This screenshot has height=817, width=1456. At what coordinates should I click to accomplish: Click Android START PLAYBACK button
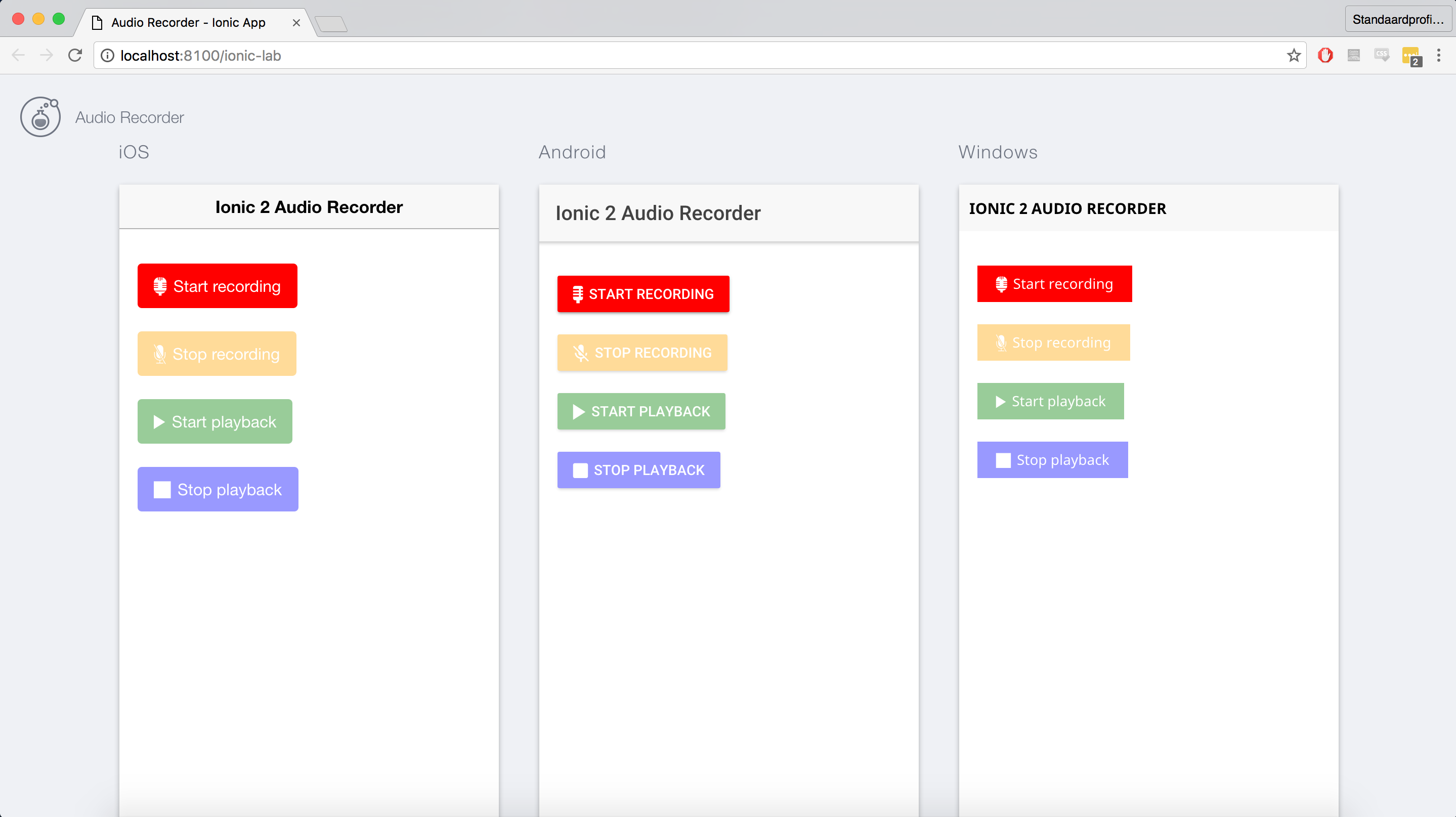click(641, 411)
